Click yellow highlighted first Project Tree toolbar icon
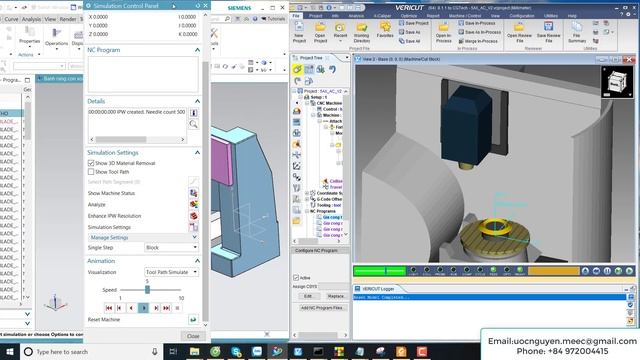640x360 pixels. (x=297, y=69)
